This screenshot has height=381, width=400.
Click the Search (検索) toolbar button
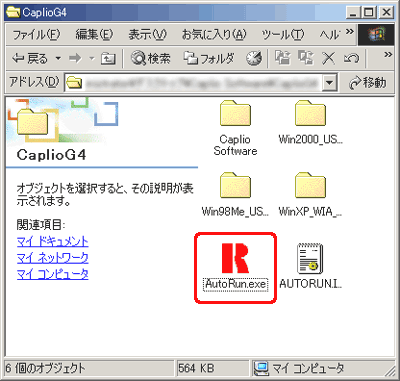[x=151, y=59]
